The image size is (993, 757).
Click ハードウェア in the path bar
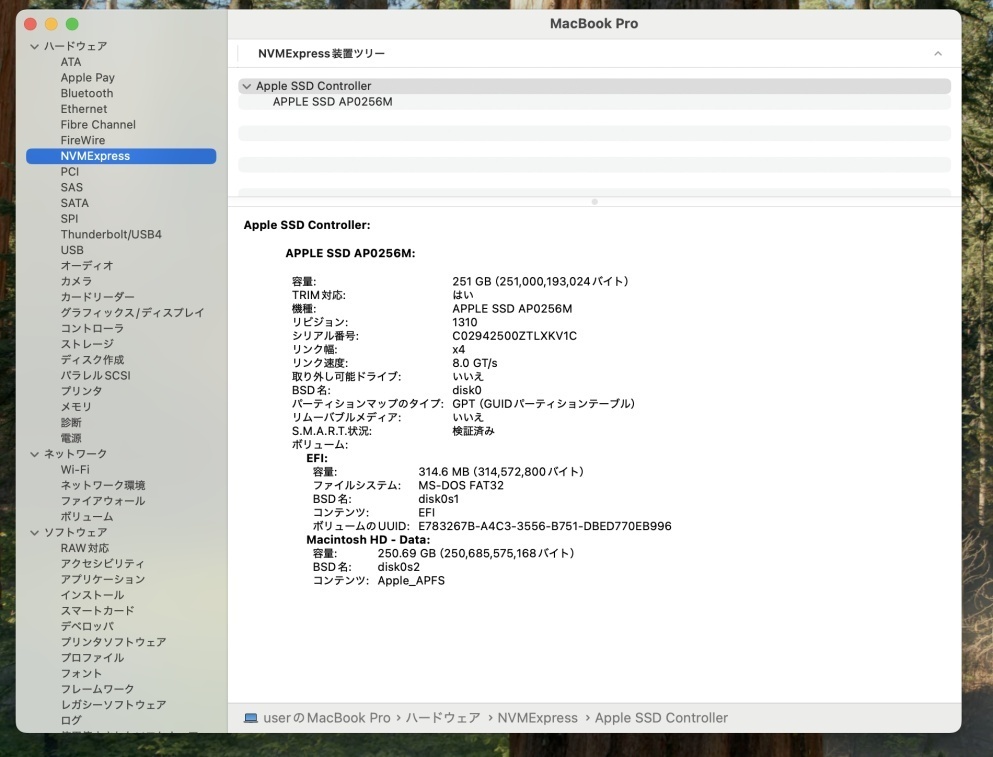coord(443,718)
